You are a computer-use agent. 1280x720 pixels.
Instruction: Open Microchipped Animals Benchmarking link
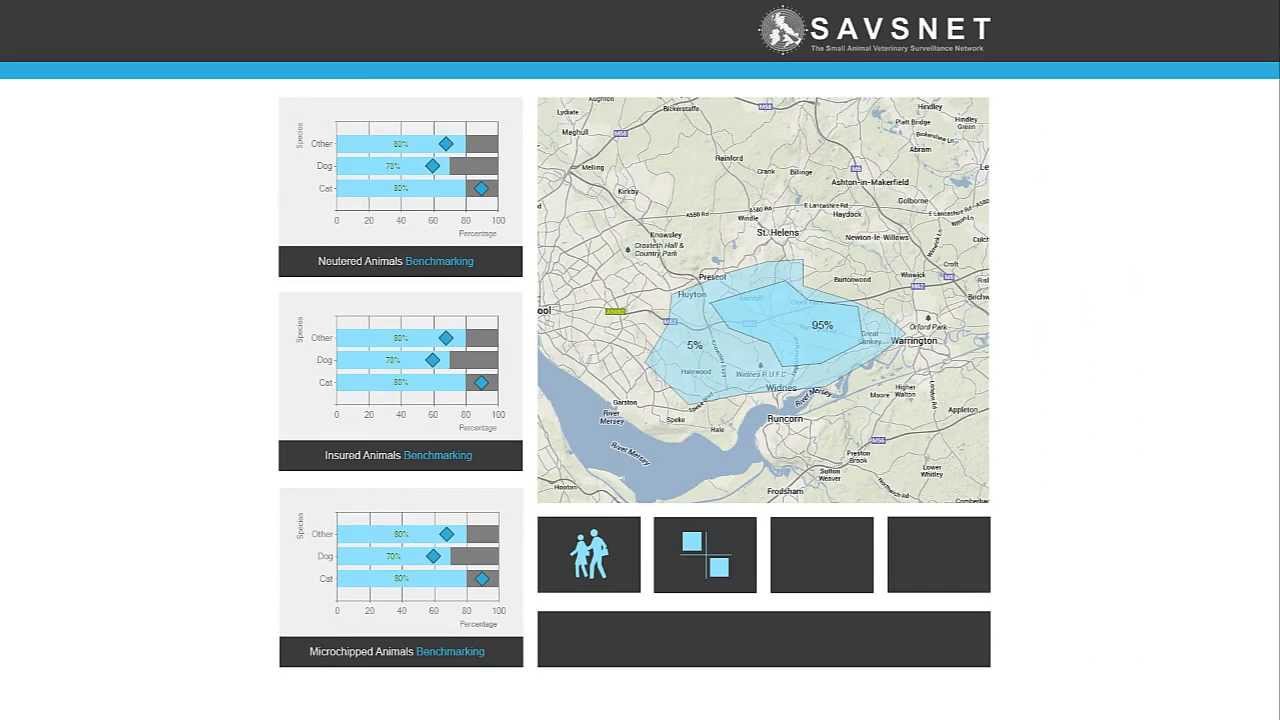coord(450,651)
